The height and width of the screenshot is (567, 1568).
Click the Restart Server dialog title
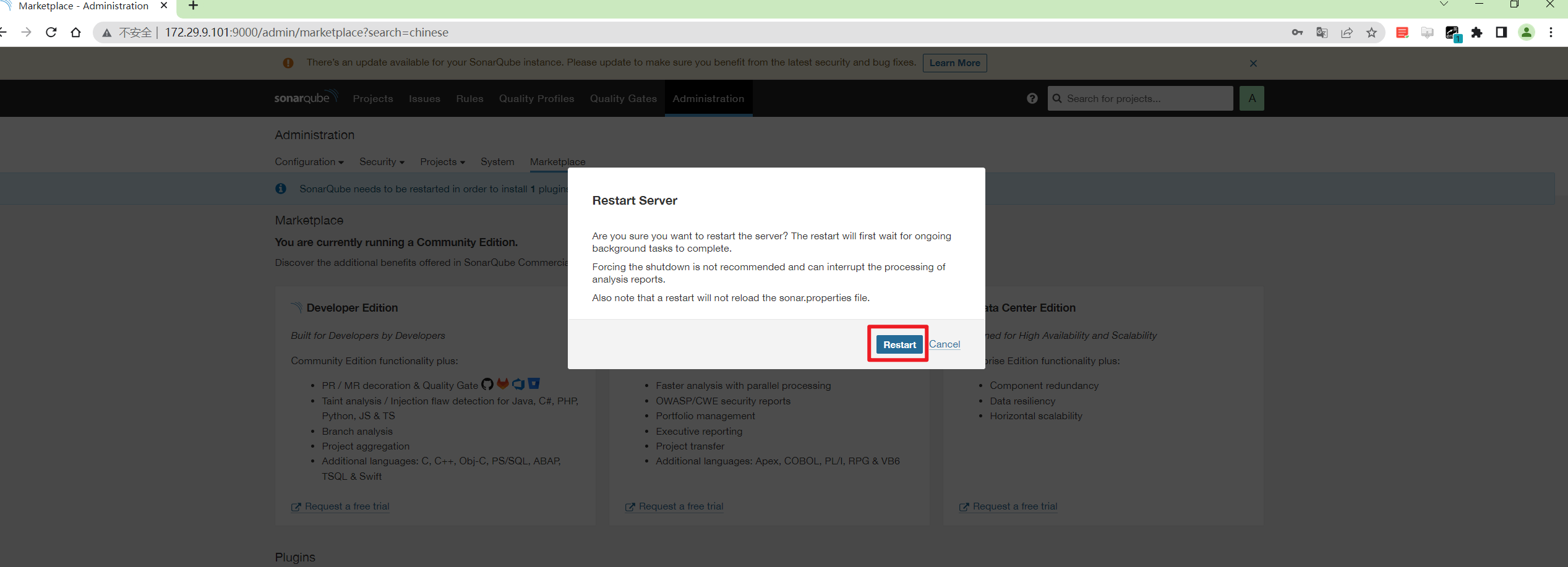pos(635,200)
